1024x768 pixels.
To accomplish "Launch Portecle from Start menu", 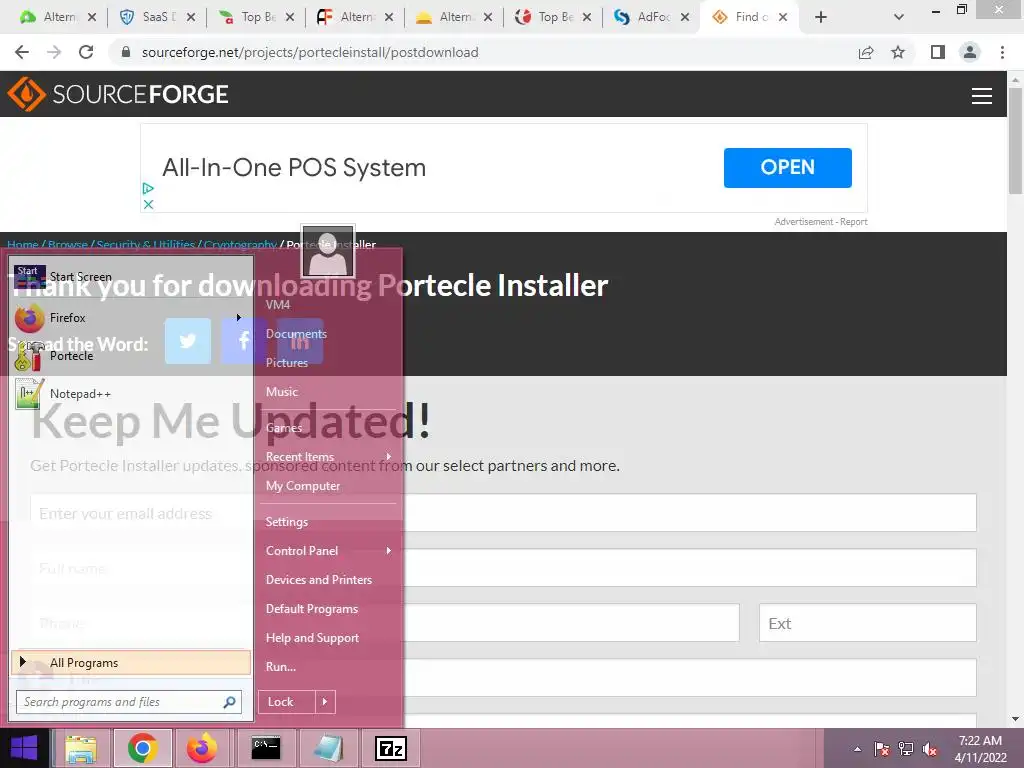I will tap(131, 356).
